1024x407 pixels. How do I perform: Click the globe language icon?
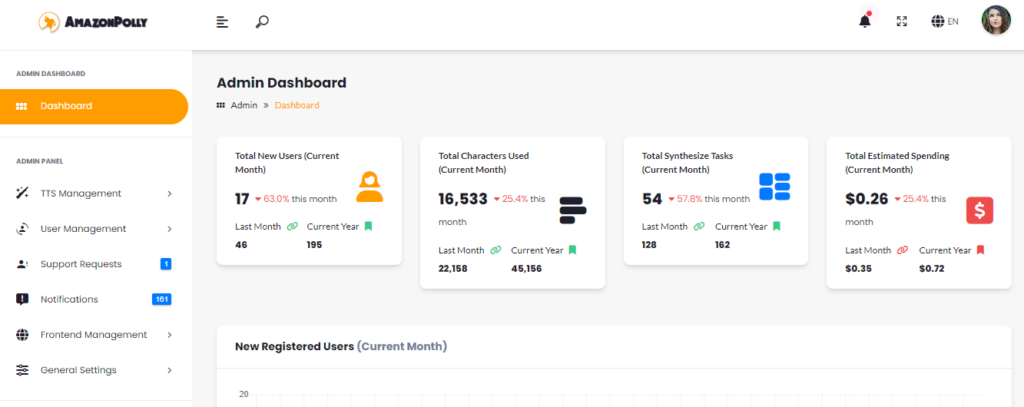pyautogui.click(x=937, y=21)
